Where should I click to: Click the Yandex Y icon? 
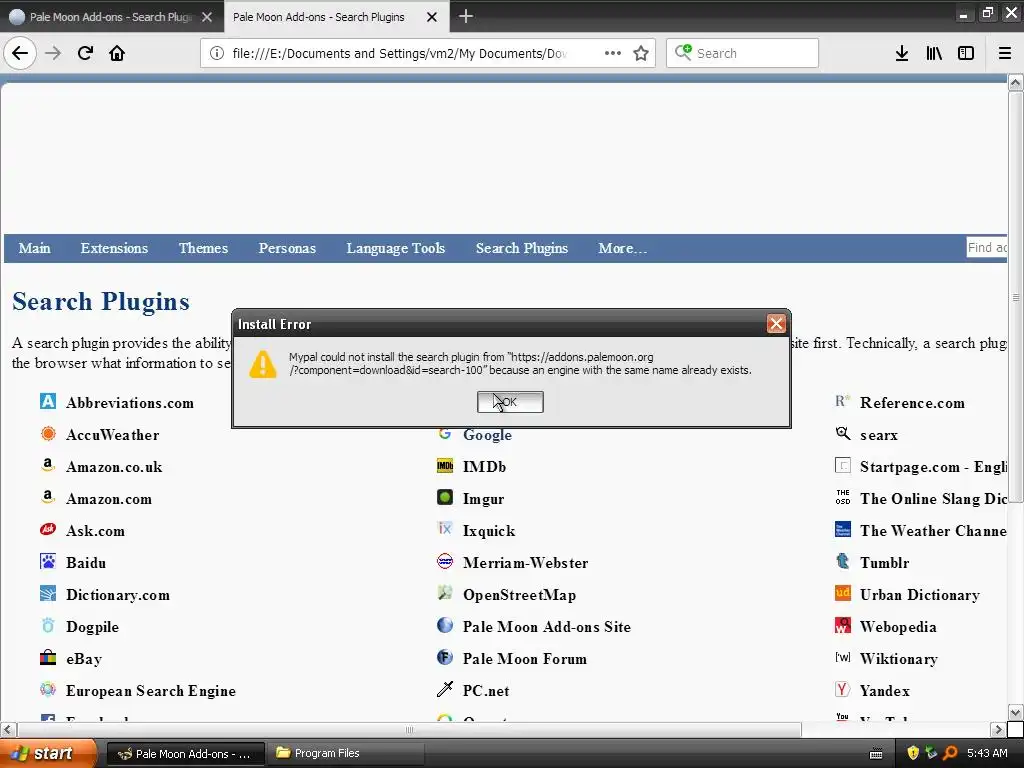coord(842,689)
